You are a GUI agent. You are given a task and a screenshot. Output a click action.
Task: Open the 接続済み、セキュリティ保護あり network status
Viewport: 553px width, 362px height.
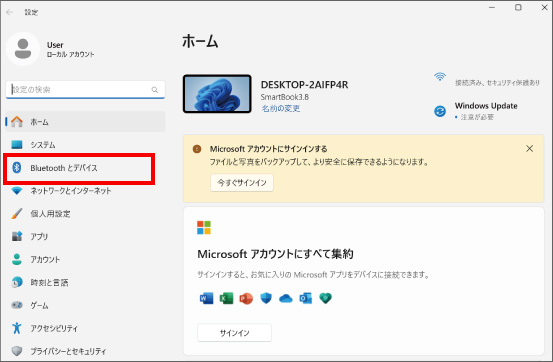(497, 83)
